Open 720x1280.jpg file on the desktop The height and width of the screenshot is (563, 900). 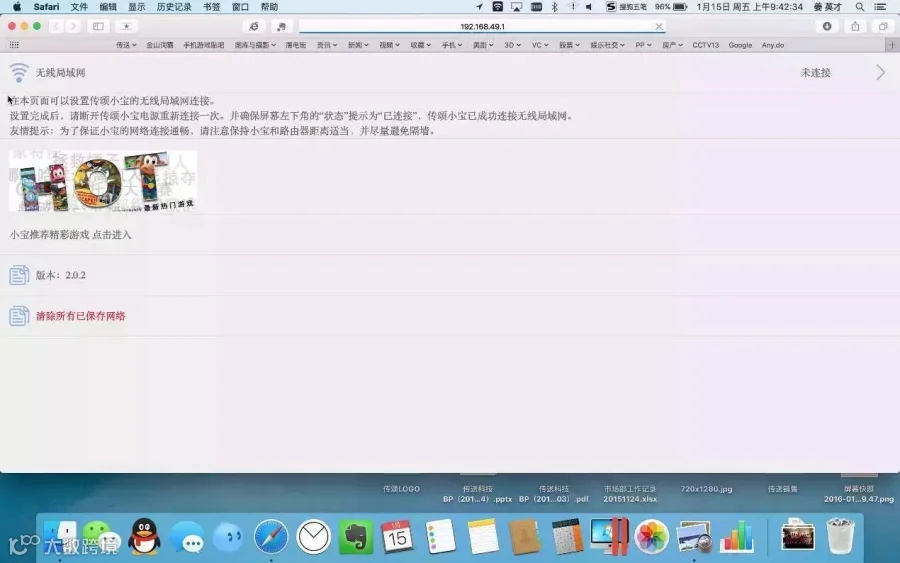click(x=706, y=489)
